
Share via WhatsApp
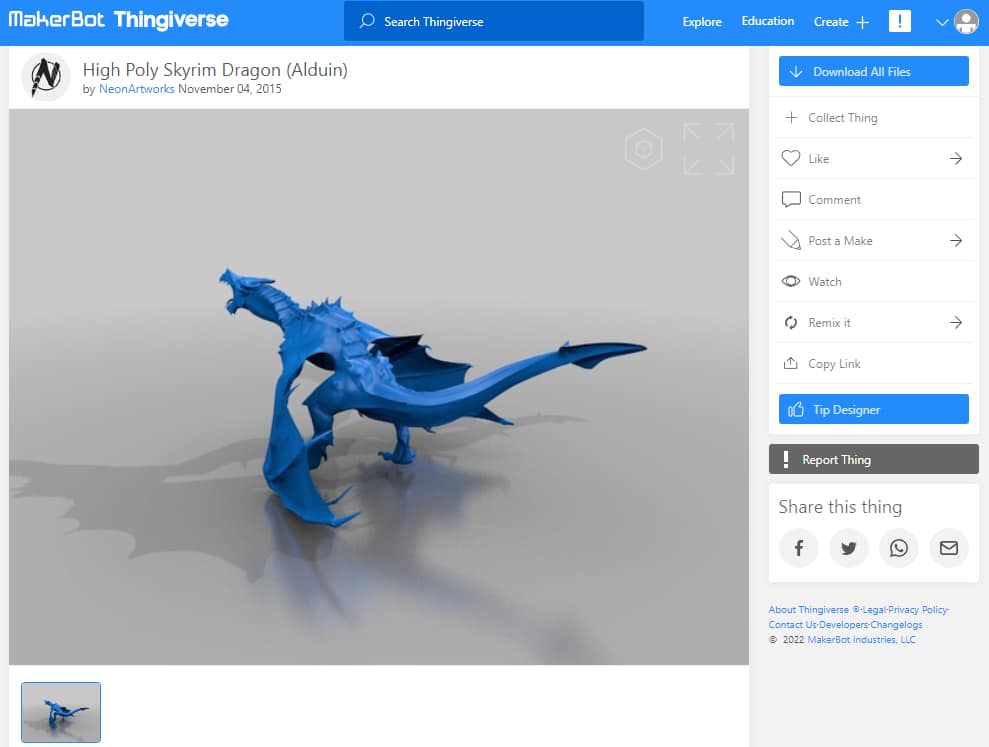click(899, 548)
